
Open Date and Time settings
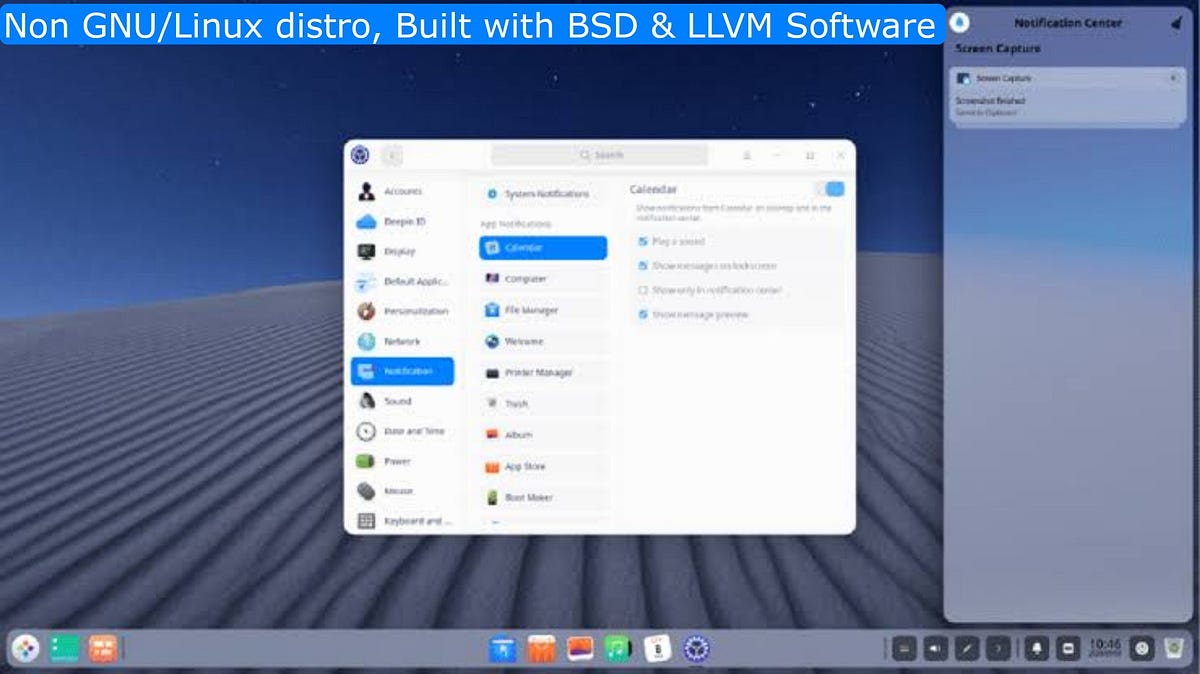click(x=400, y=431)
